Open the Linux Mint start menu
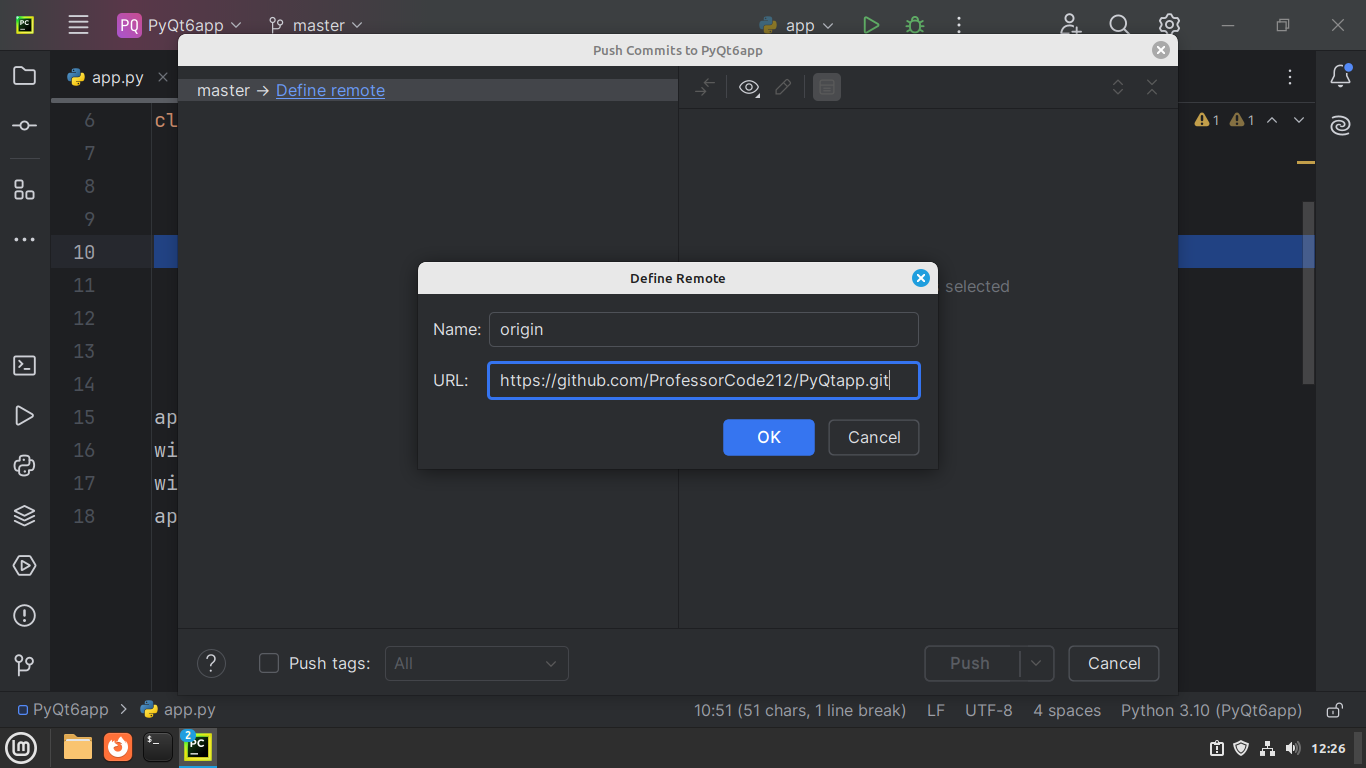 (21, 747)
